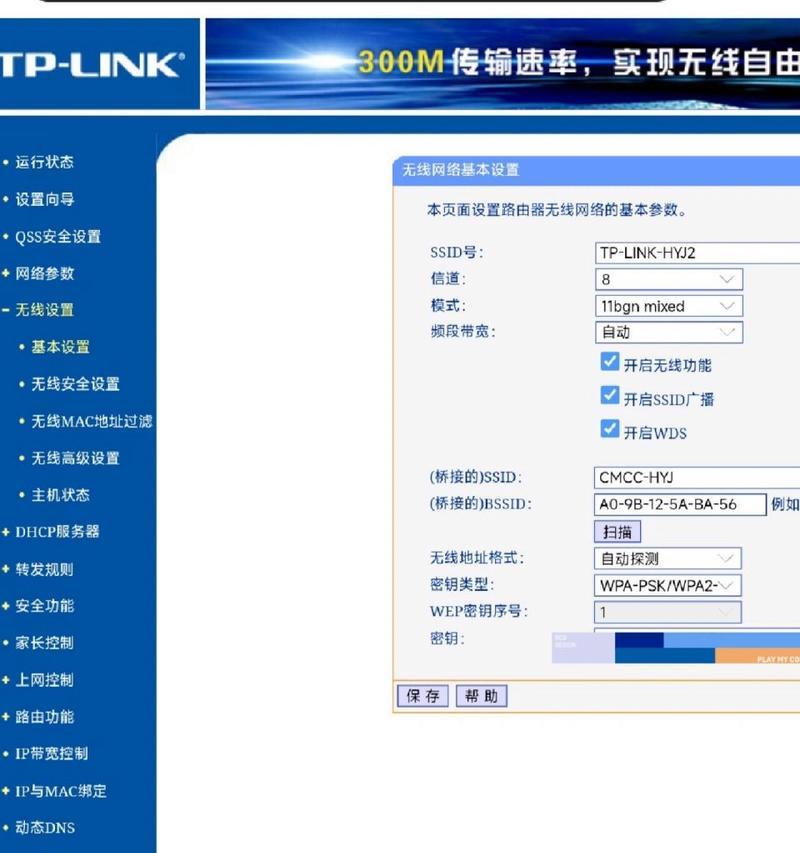Open the 无线地址格式 dropdown

coord(667,559)
